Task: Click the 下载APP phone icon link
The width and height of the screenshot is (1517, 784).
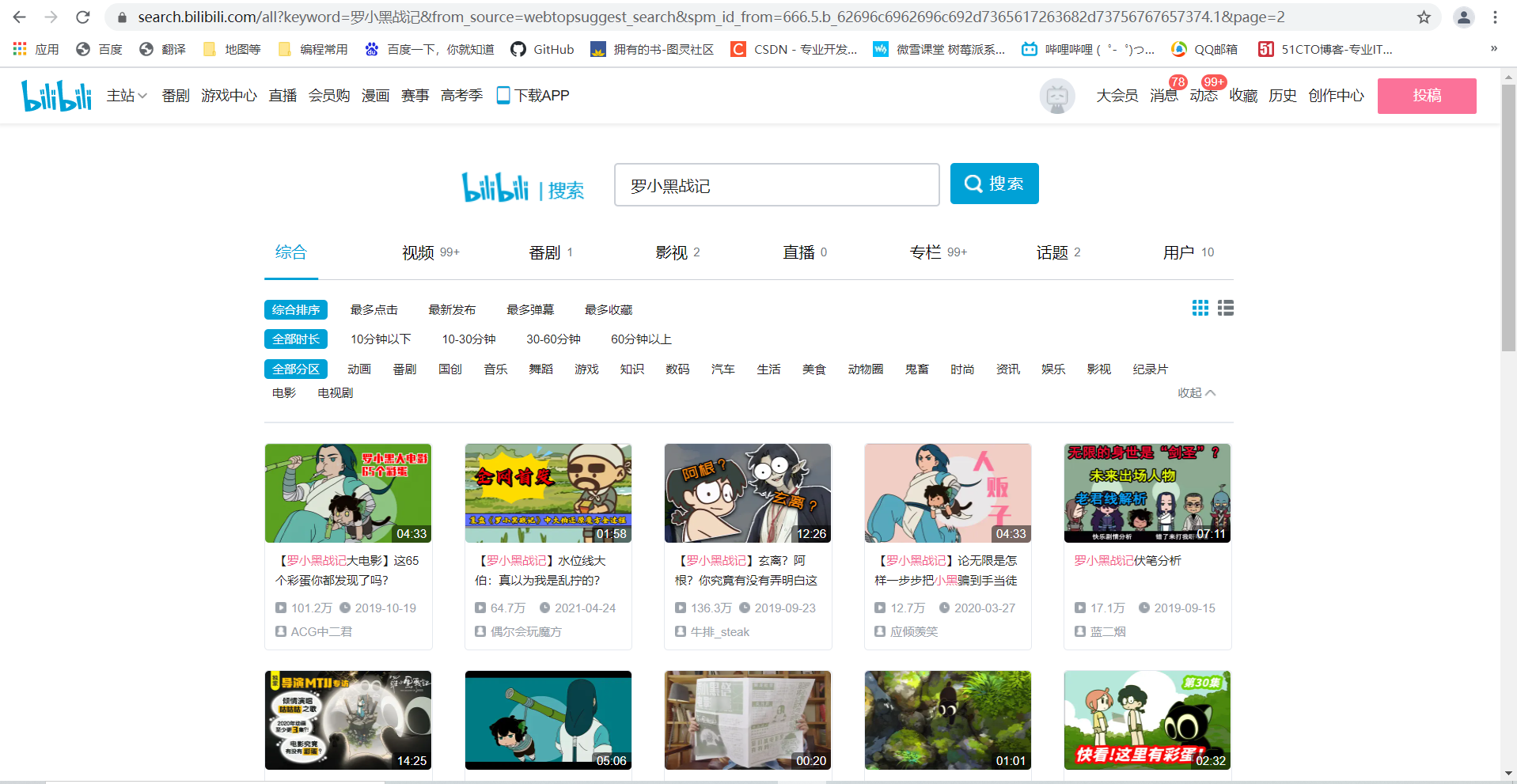Action: [x=533, y=95]
